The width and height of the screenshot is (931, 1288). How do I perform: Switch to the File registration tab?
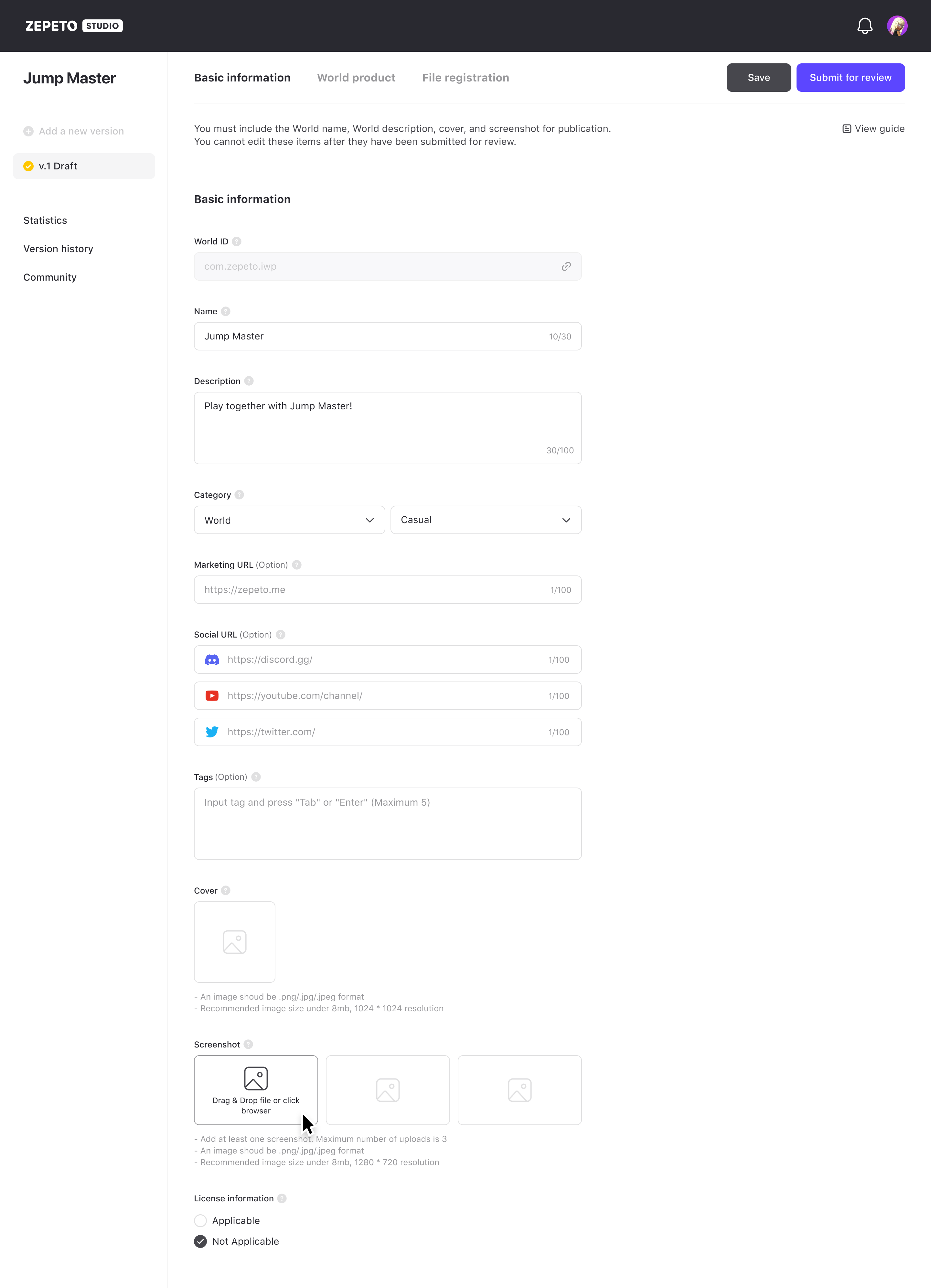pyautogui.click(x=465, y=78)
